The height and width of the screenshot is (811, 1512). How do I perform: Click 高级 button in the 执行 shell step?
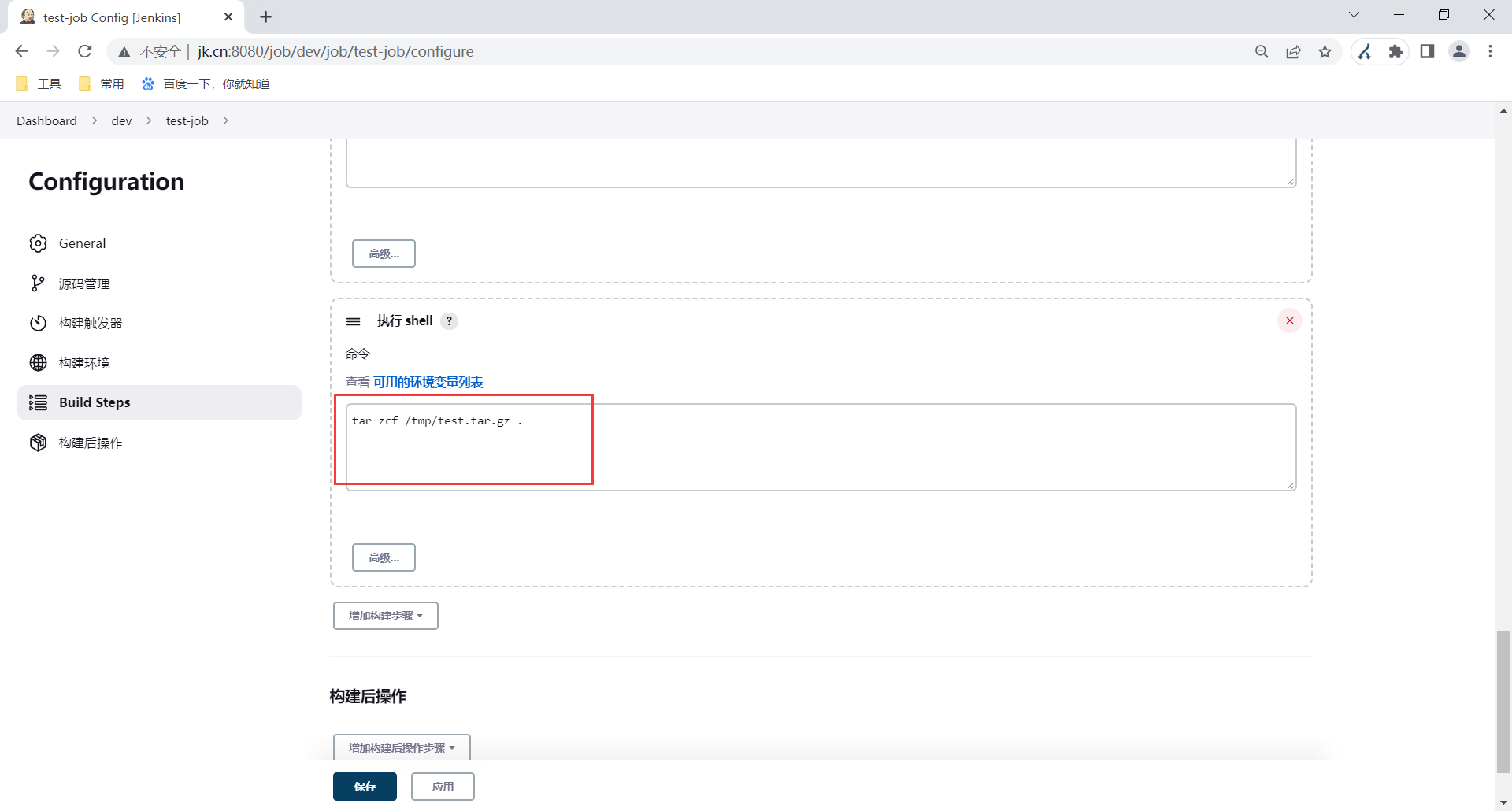coord(384,557)
